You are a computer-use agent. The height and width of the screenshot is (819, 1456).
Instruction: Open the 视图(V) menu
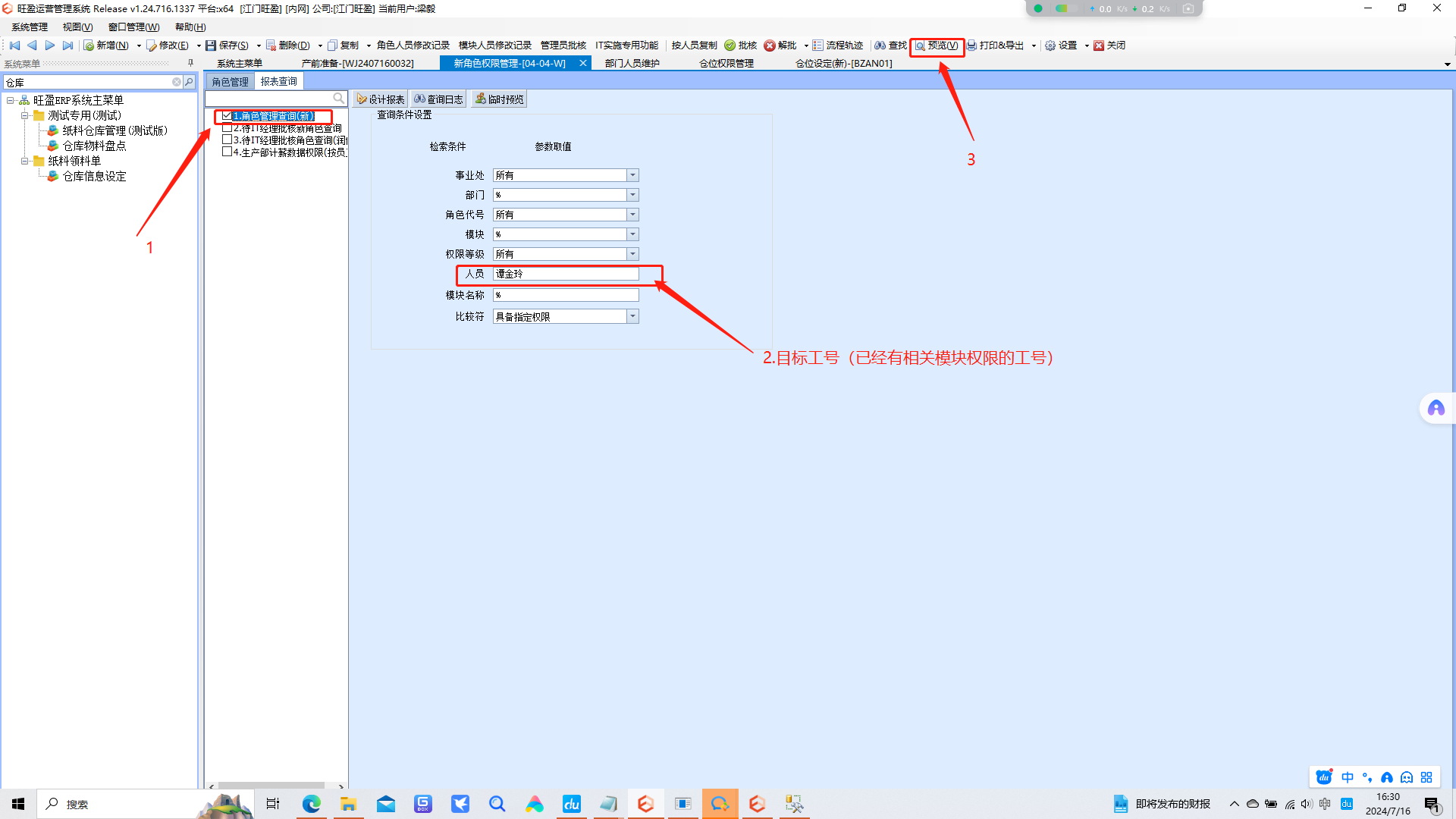click(77, 27)
